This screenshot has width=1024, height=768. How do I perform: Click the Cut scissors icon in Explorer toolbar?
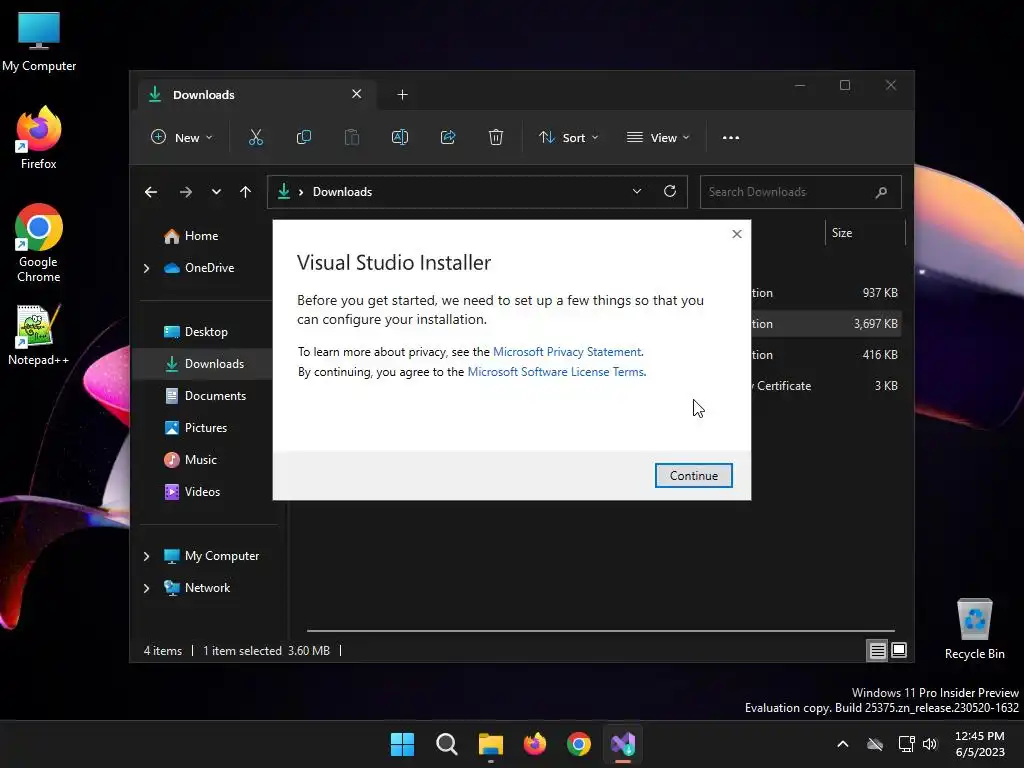point(255,137)
